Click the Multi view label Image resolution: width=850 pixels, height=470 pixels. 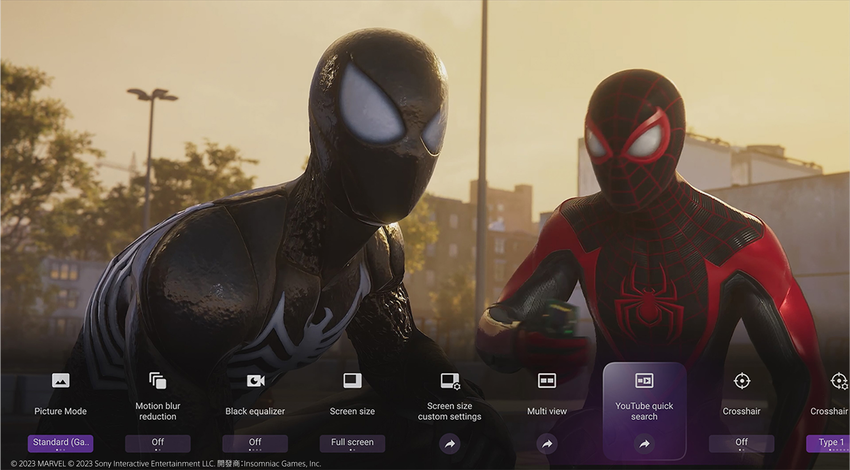pos(547,411)
